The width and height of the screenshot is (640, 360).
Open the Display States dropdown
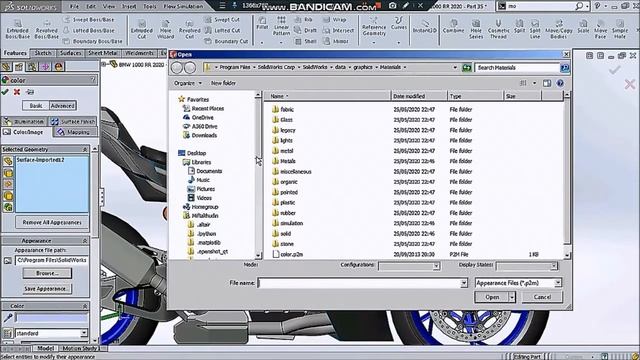click(553, 266)
